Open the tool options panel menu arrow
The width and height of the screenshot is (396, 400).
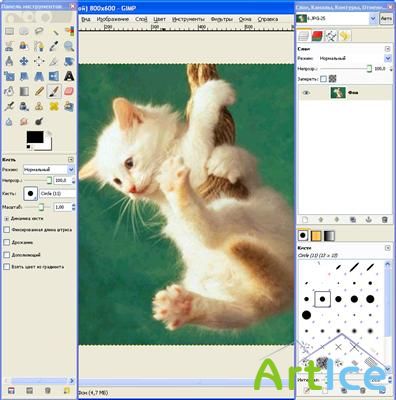[x=71, y=160]
